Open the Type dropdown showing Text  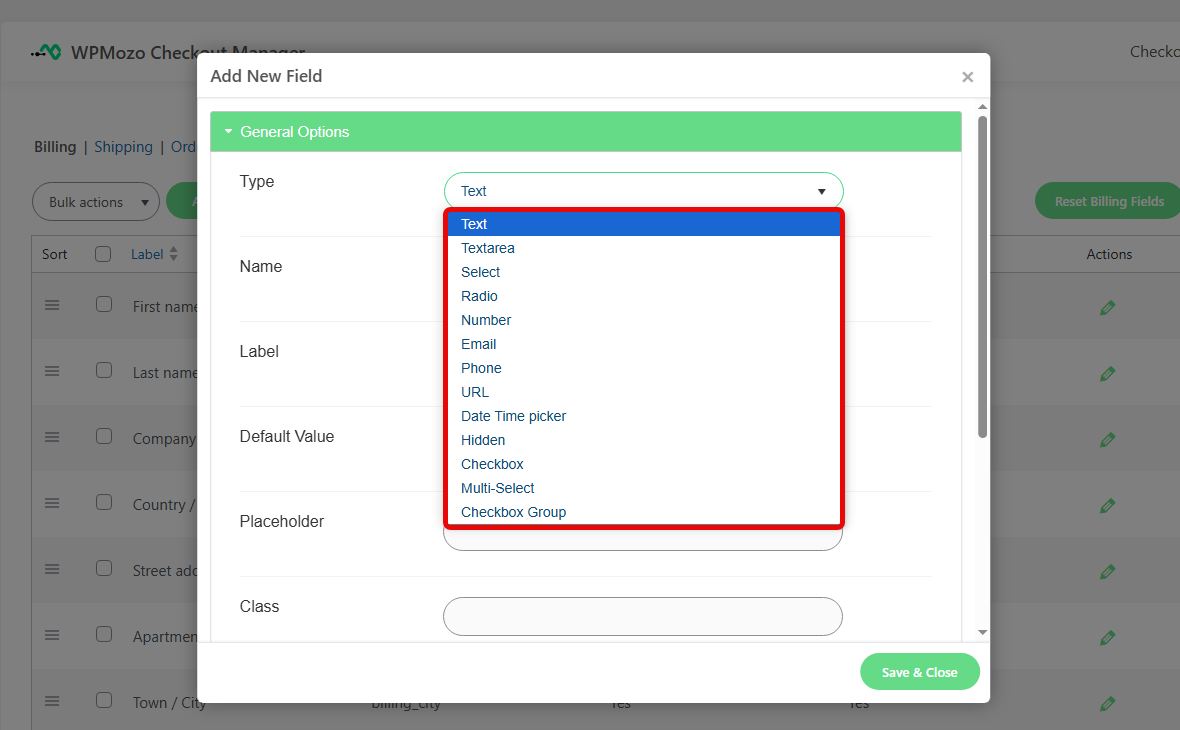point(643,191)
